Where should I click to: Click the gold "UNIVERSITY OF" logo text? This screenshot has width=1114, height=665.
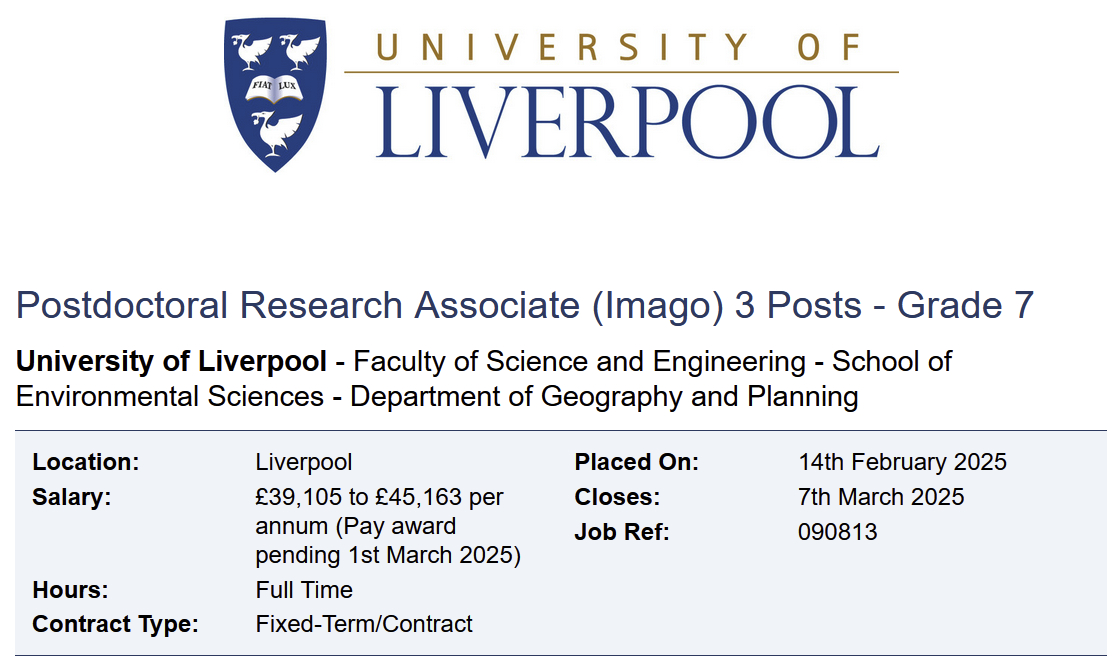point(620,46)
